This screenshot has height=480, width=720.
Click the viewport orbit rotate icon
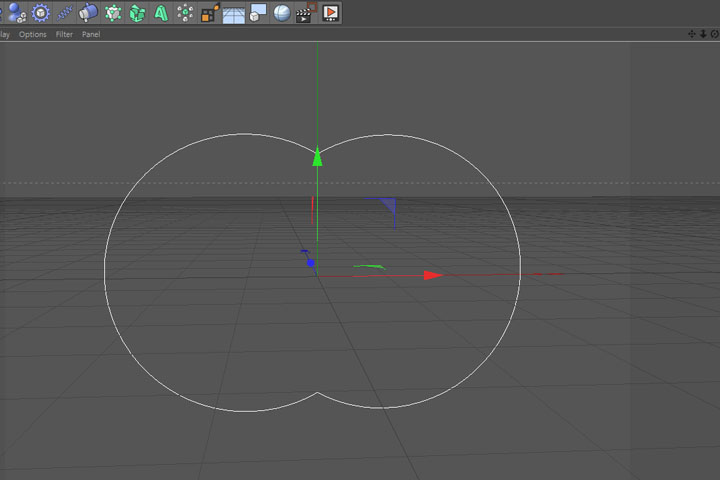pyautogui.click(x=714, y=34)
